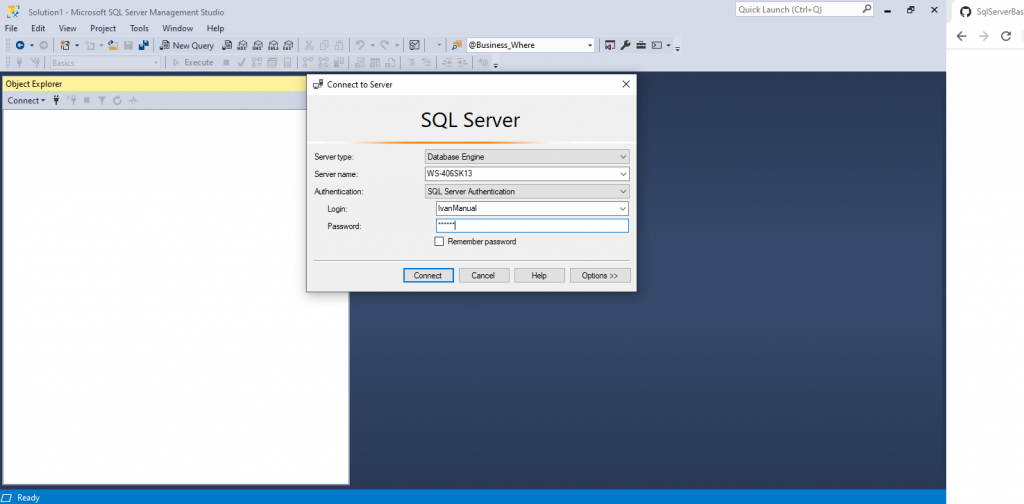Click the Database Engine Query icon

[x=227, y=45]
